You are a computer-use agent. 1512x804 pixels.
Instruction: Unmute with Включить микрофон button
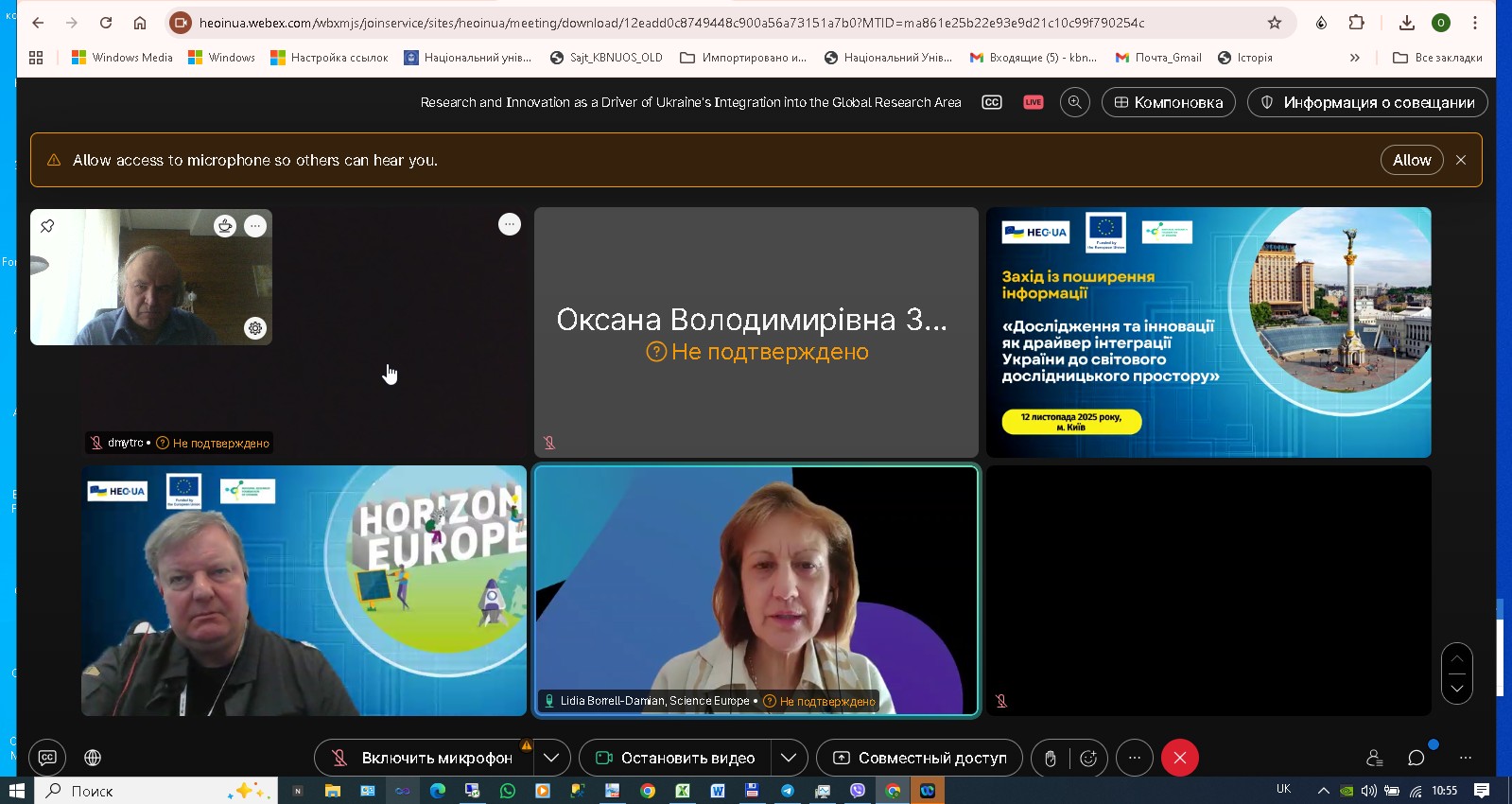point(424,758)
